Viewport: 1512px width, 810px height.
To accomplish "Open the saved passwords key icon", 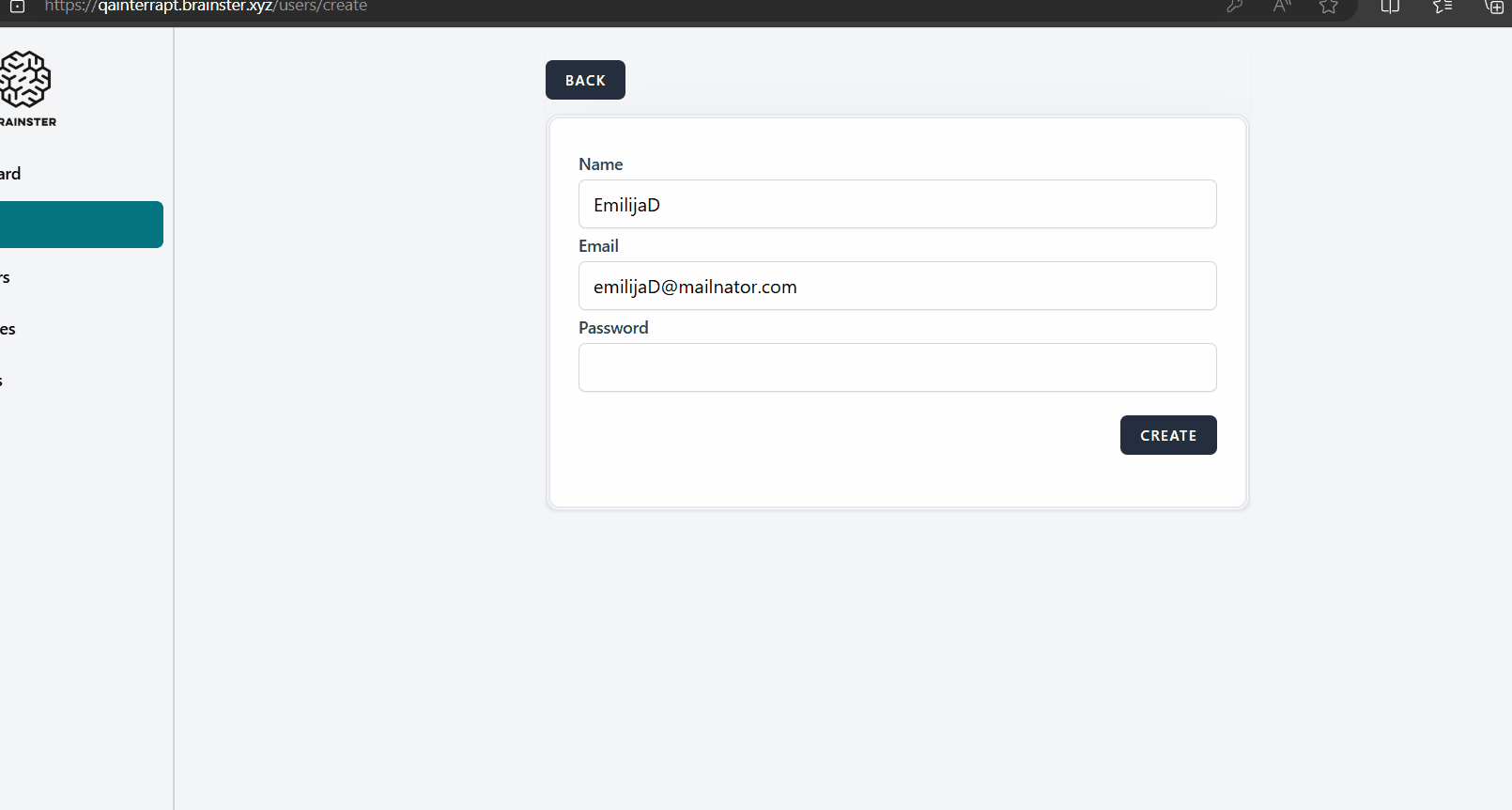I will [x=1235, y=7].
